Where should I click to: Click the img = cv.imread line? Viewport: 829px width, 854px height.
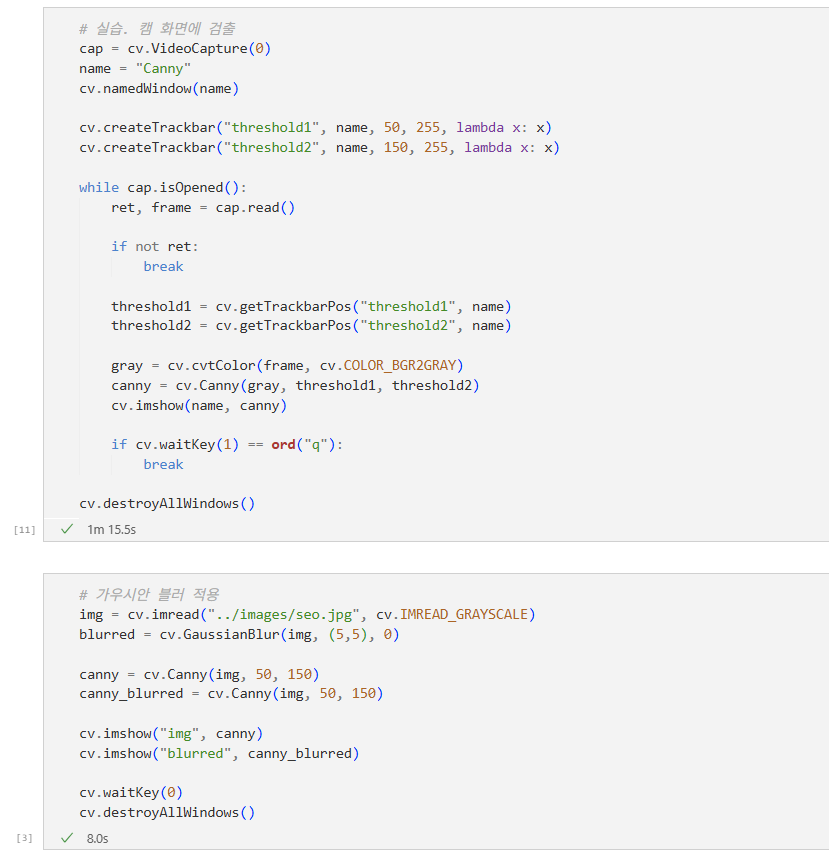tap(307, 614)
